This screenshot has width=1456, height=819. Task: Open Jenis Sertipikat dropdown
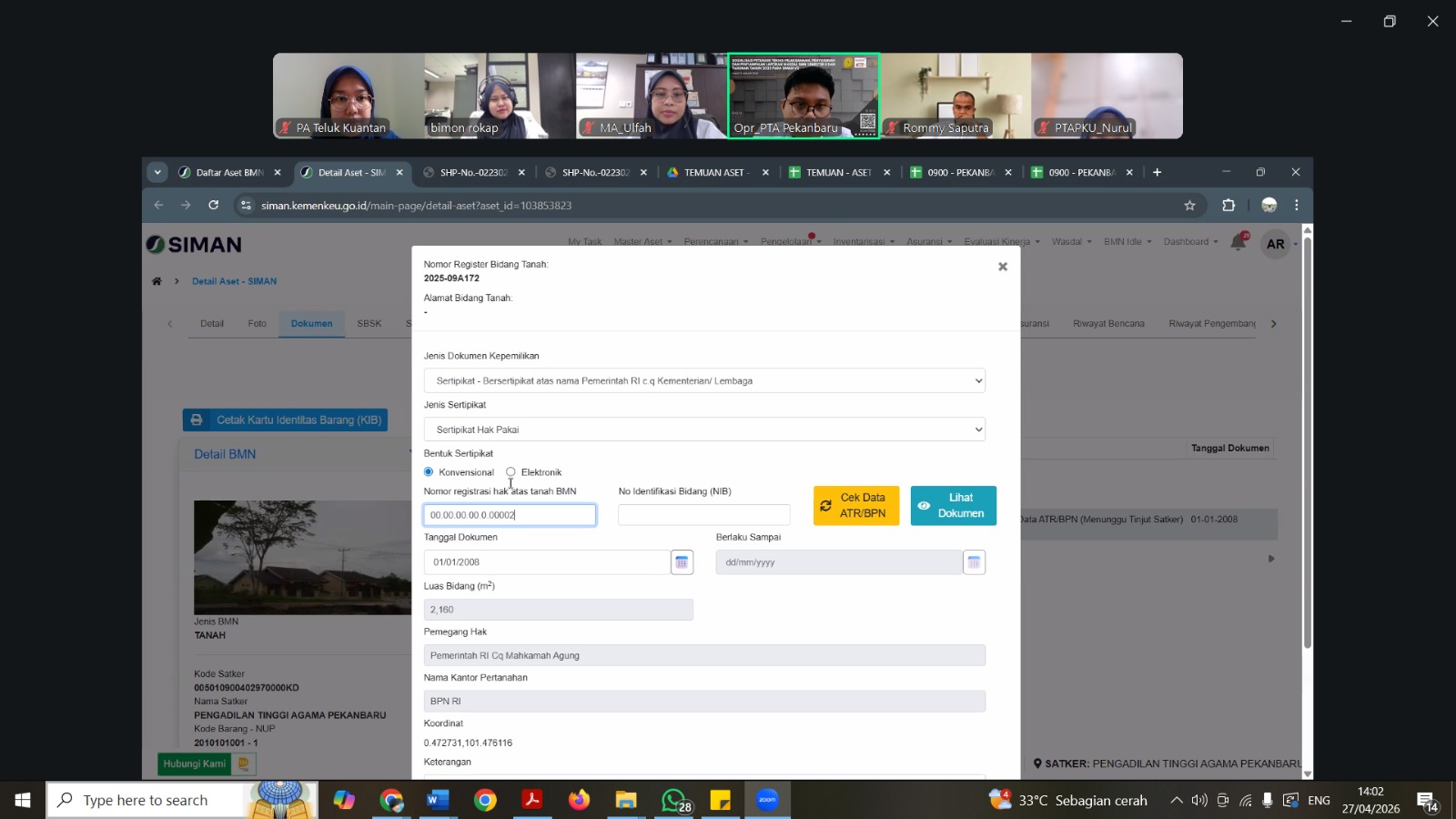(x=704, y=430)
